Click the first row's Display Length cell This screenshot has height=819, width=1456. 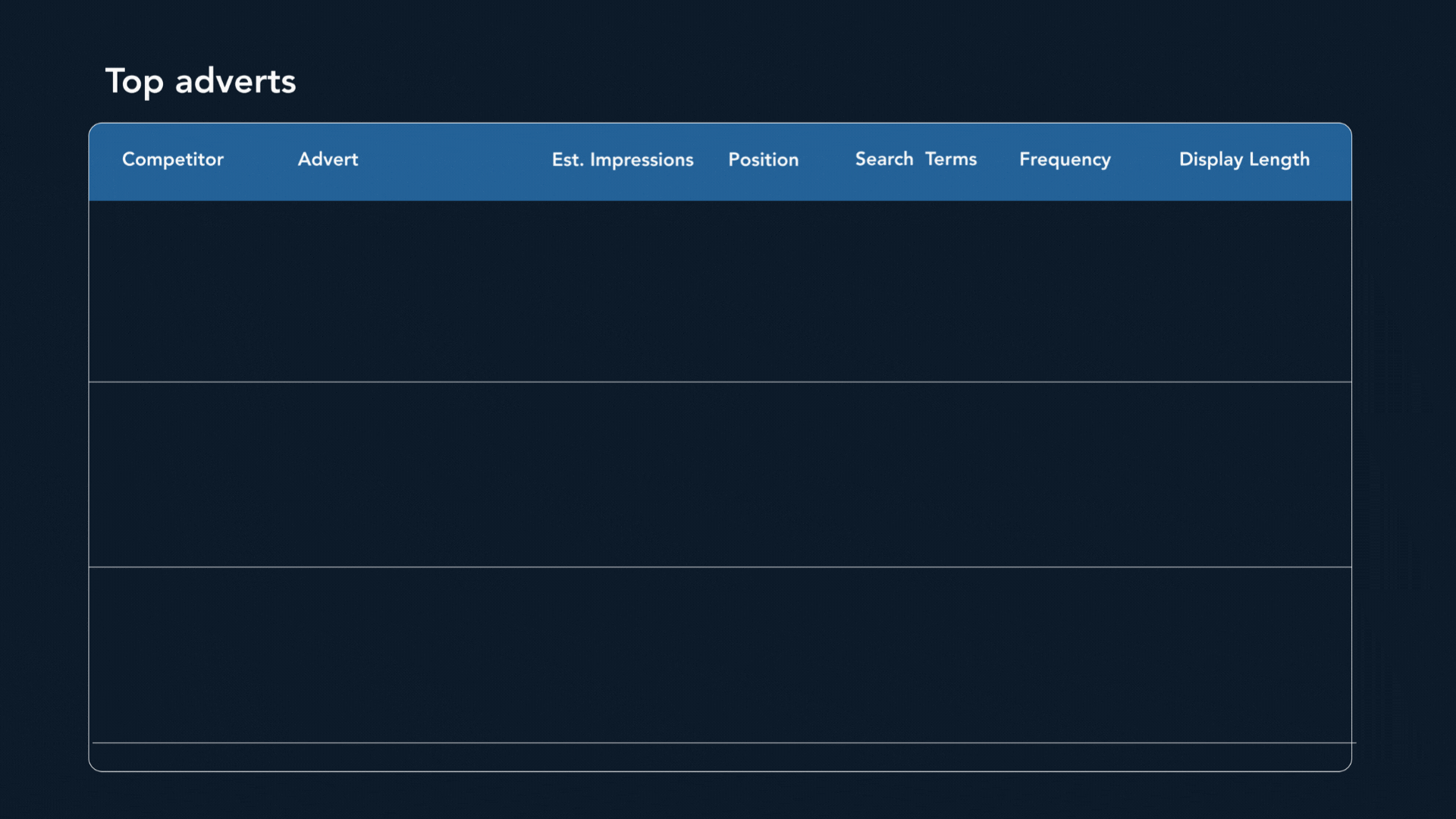(x=1244, y=291)
